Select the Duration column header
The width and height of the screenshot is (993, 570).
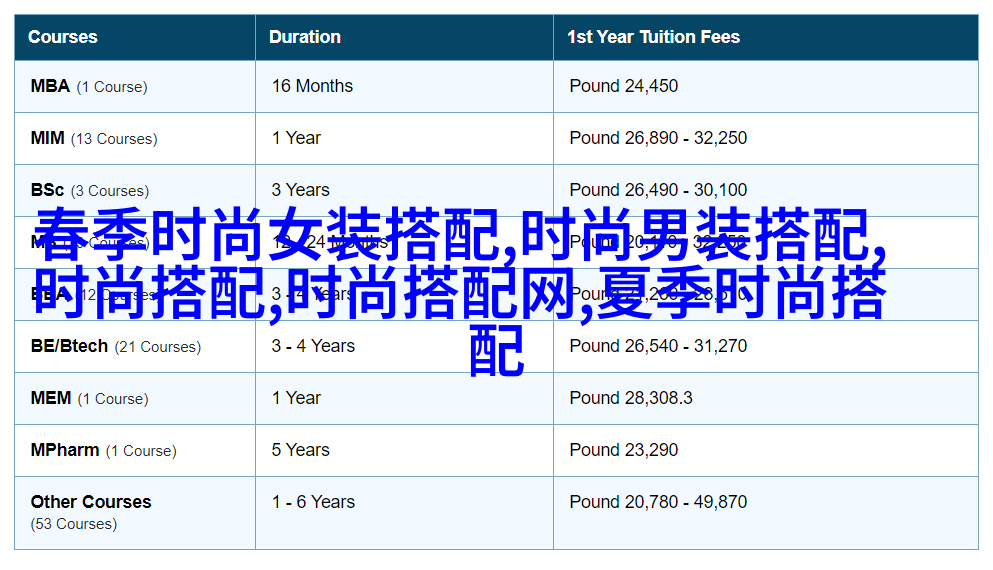(304, 37)
